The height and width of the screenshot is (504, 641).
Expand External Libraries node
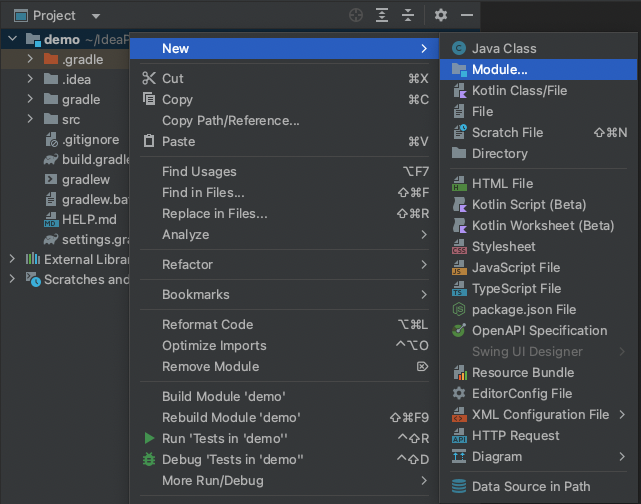pos(12,259)
